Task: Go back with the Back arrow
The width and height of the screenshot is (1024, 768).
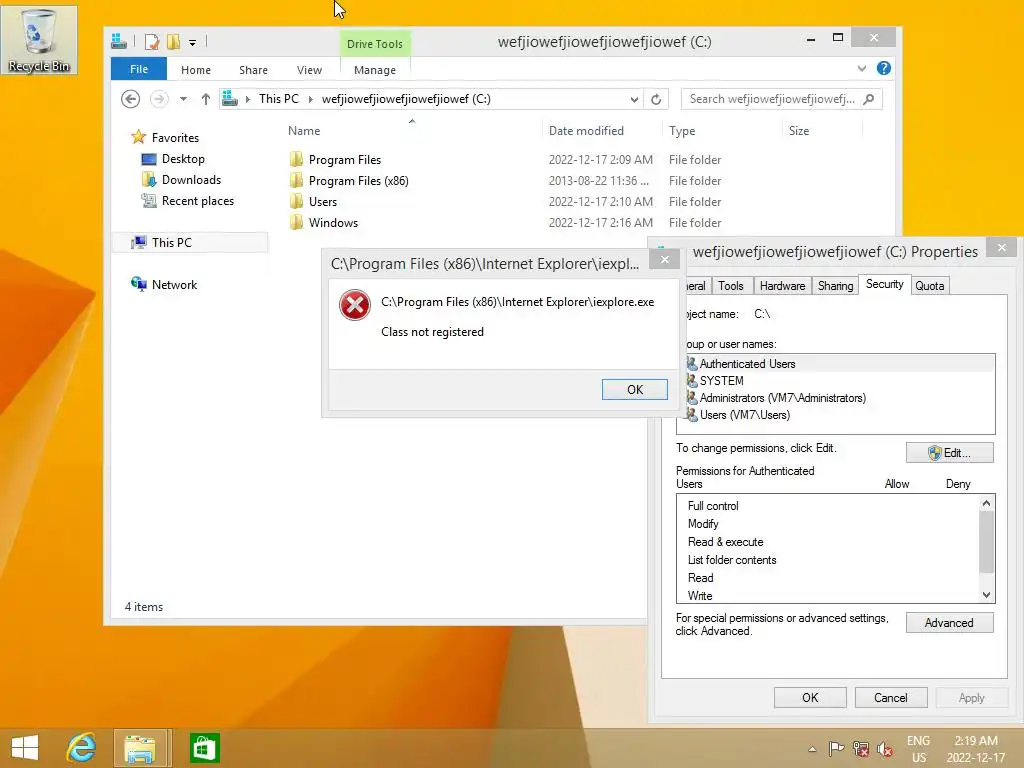Action: point(131,99)
